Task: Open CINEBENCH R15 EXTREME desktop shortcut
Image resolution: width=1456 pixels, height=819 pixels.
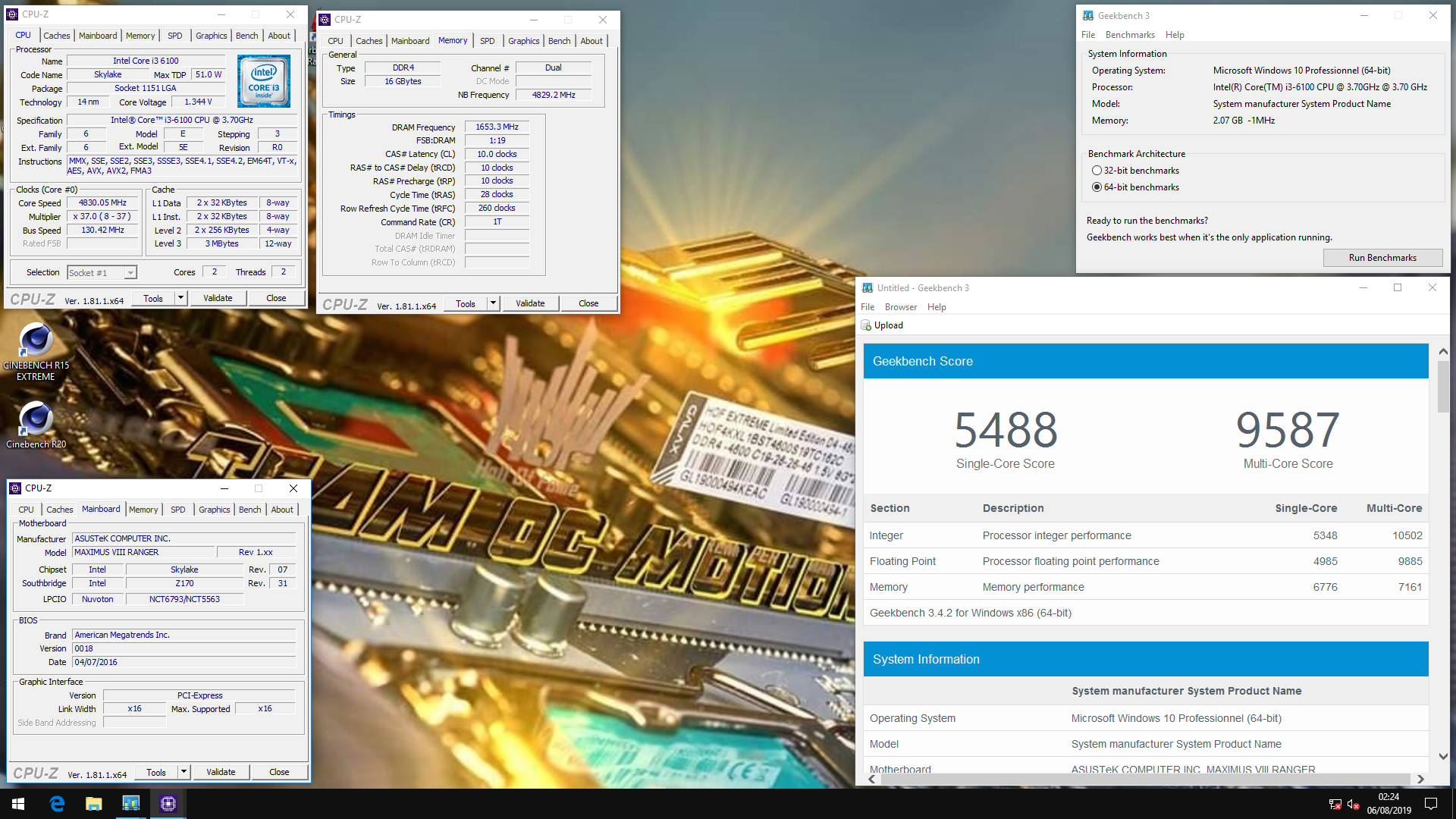Action: point(36,351)
